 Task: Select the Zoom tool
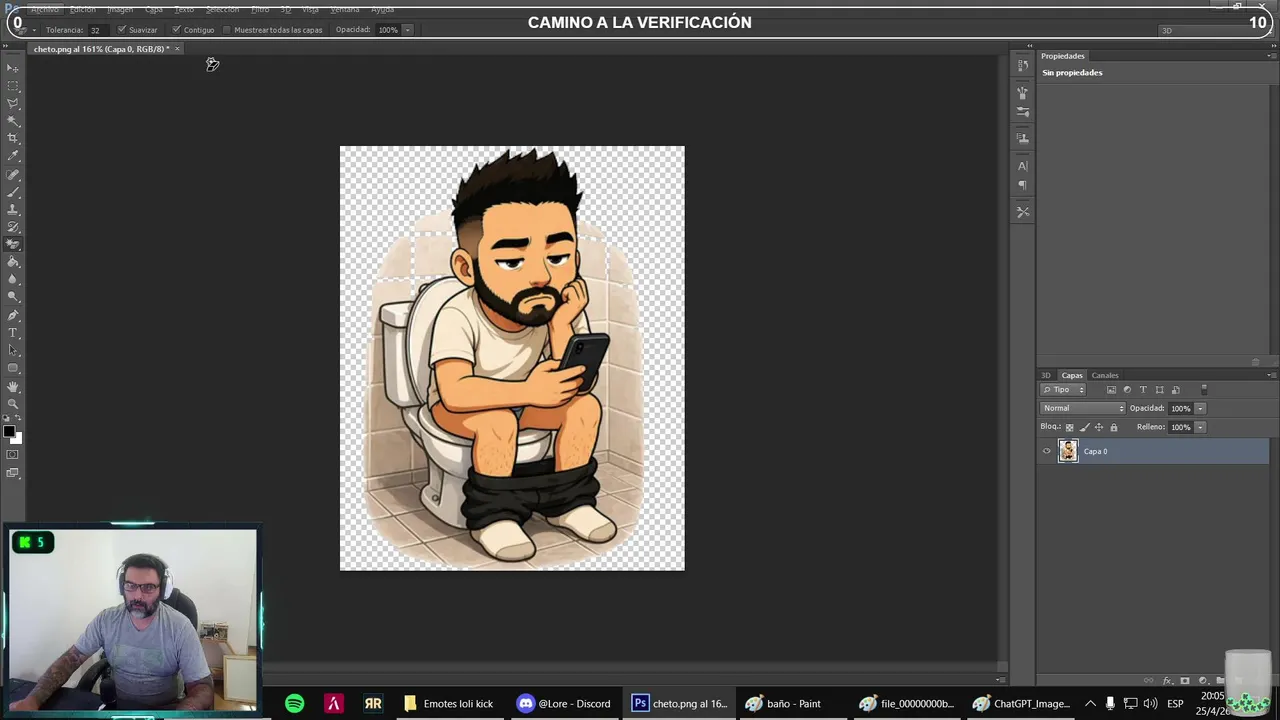tap(13, 404)
